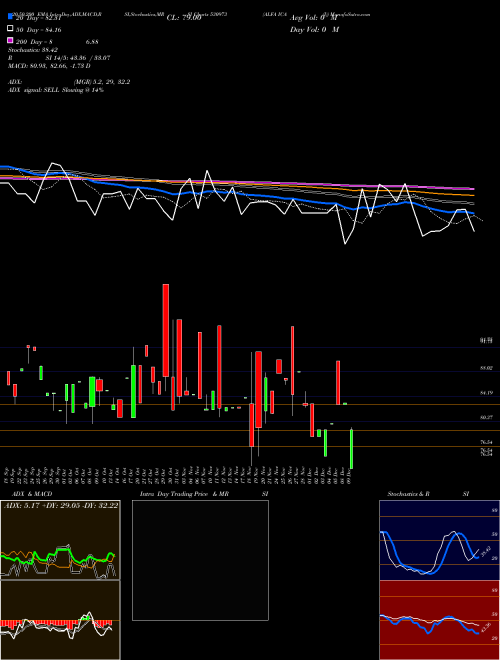This screenshot has width=500, height=660.
Task: Click the tall green candlestick at far right
Action: (351, 449)
